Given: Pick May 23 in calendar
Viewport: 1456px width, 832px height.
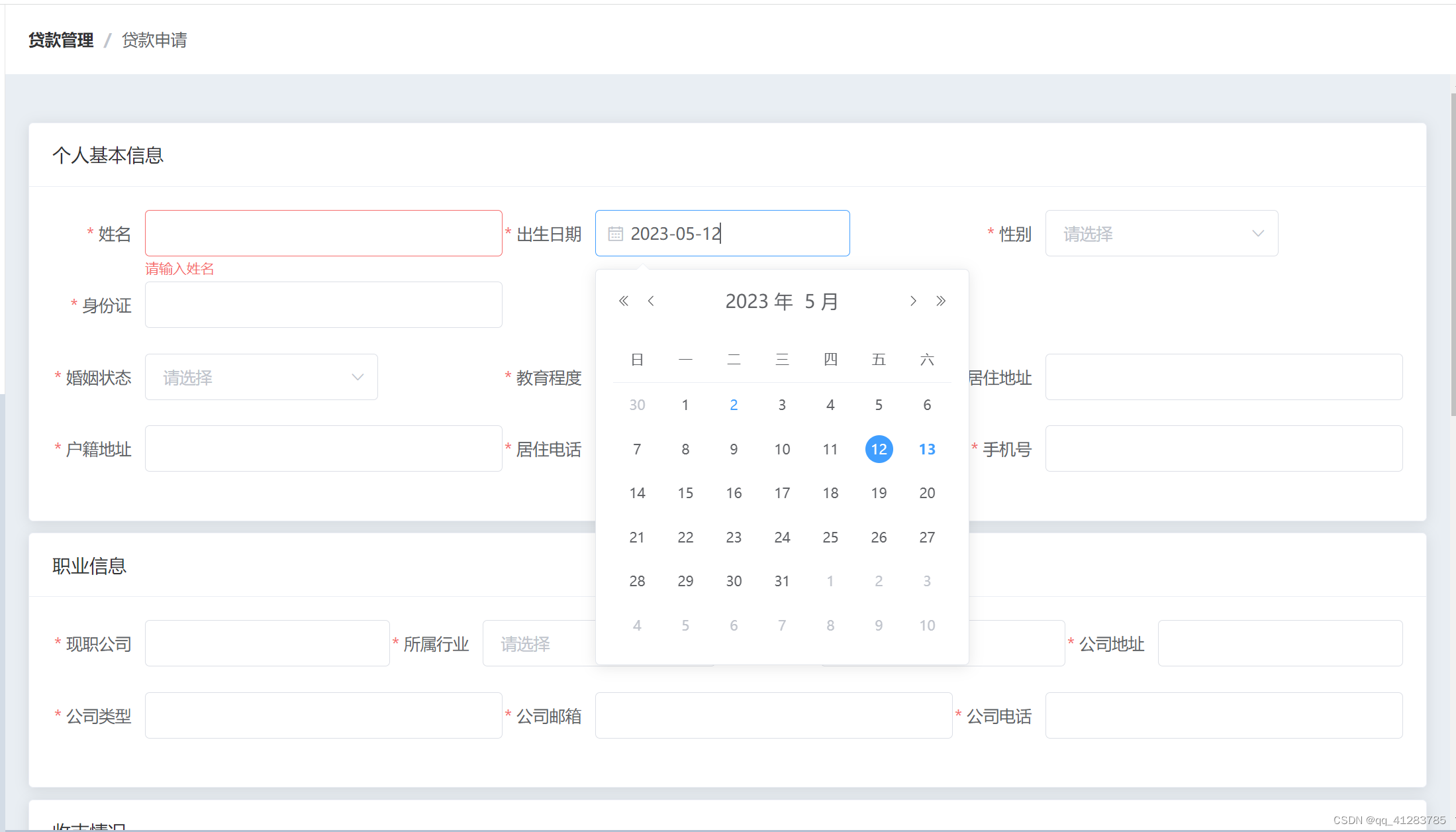Looking at the screenshot, I should click(x=734, y=537).
